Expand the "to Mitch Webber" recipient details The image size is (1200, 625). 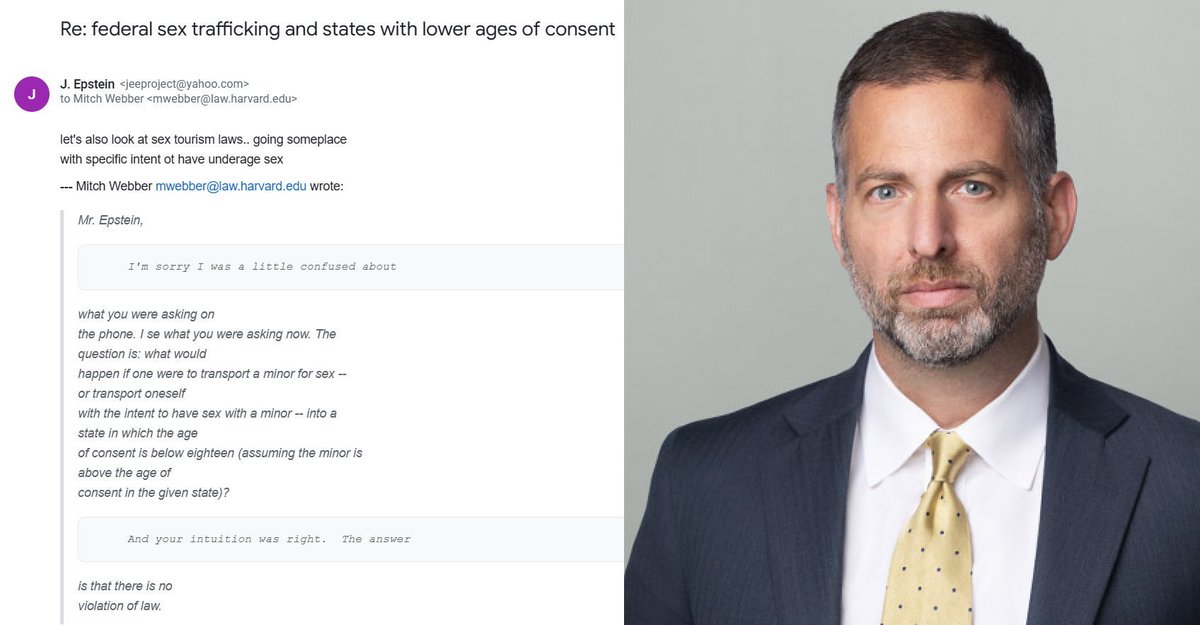tap(178, 99)
